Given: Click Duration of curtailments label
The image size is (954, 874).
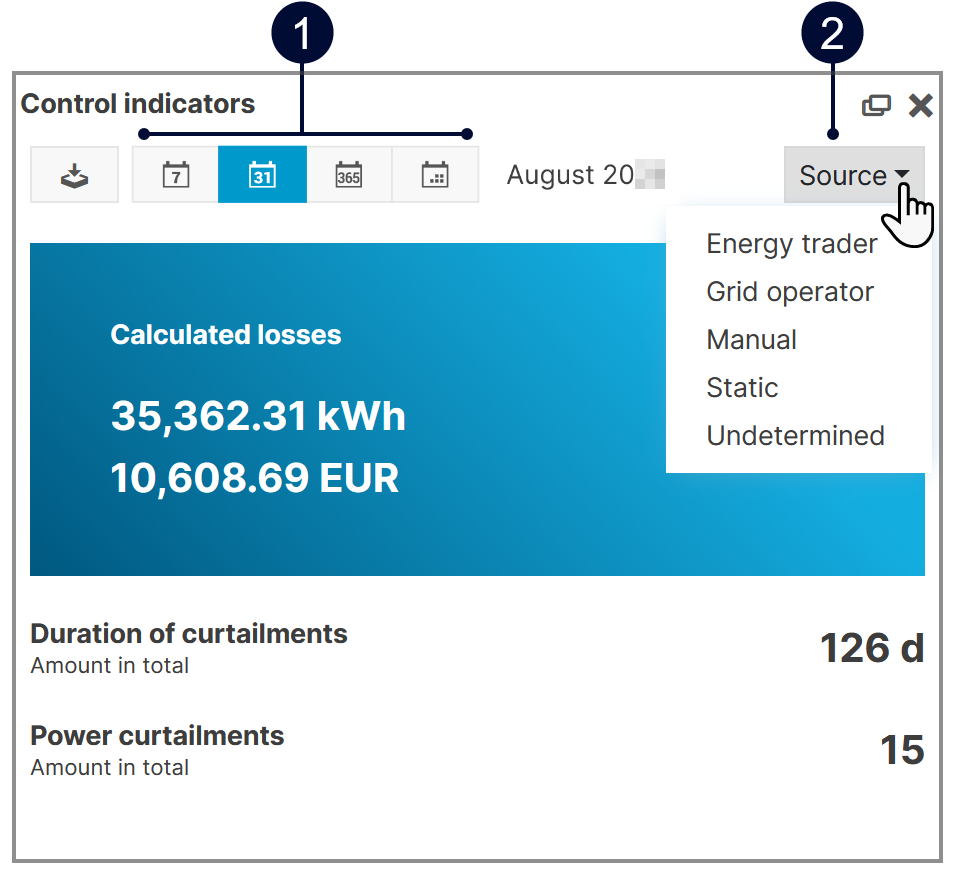Looking at the screenshot, I should (189, 634).
